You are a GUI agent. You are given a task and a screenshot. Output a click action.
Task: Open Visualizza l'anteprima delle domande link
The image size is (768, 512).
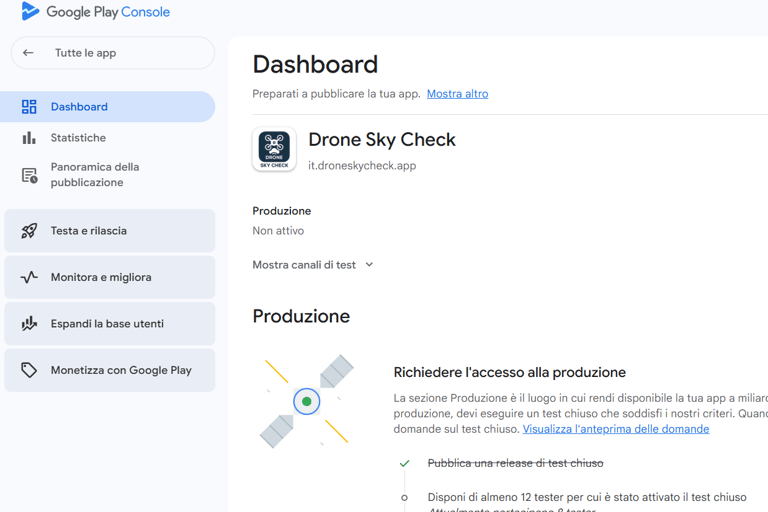(x=616, y=429)
